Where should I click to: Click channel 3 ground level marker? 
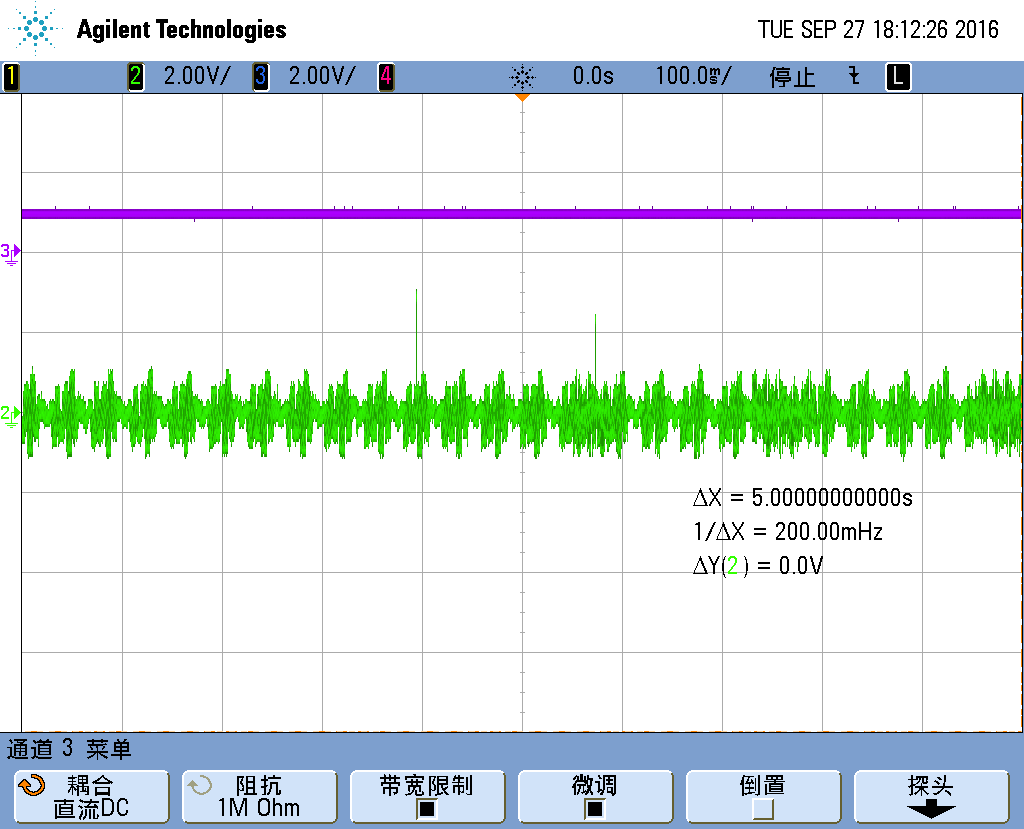[x=10, y=253]
